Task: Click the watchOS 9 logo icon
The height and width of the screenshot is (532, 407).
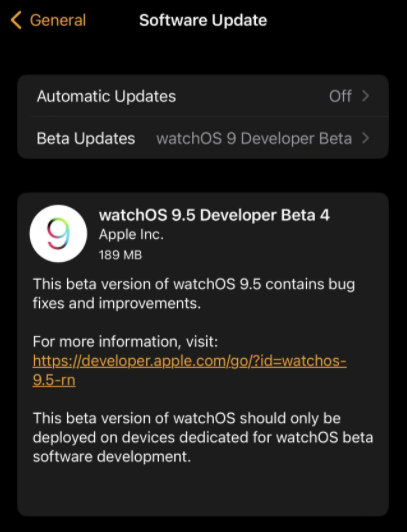Action: click(58, 233)
